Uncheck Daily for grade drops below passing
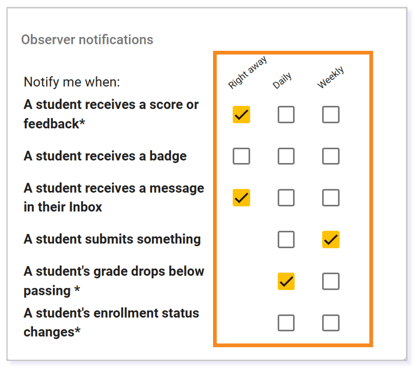416x371 pixels. point(286,281)
